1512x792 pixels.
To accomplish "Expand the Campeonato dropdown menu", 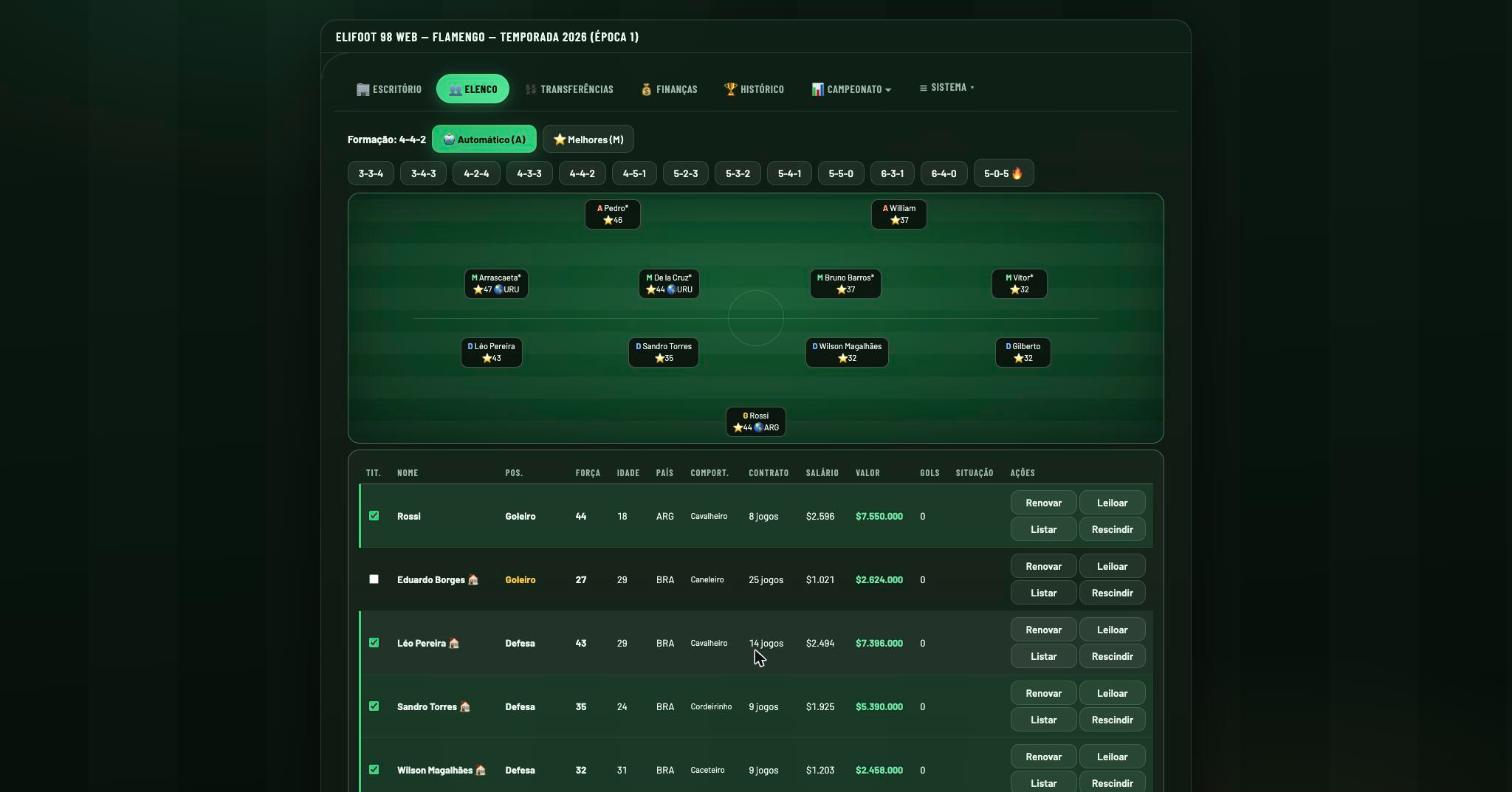I will 851,89.
